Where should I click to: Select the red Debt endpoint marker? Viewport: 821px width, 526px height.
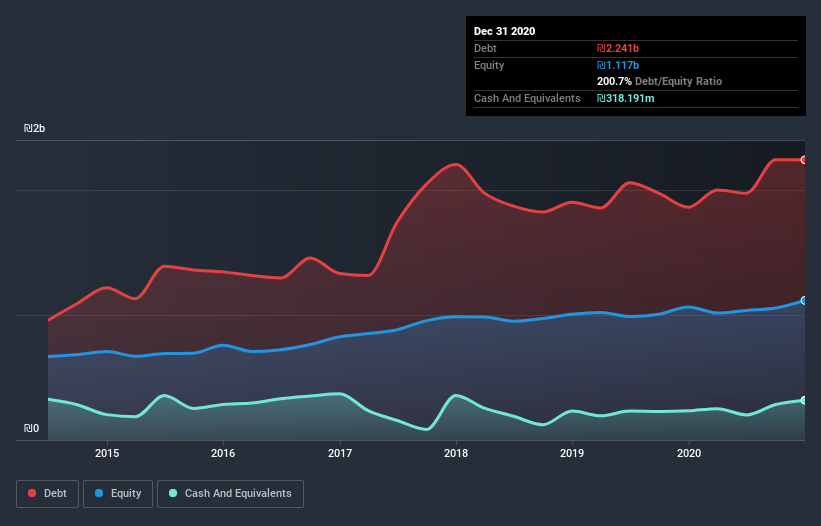[804, 160]
